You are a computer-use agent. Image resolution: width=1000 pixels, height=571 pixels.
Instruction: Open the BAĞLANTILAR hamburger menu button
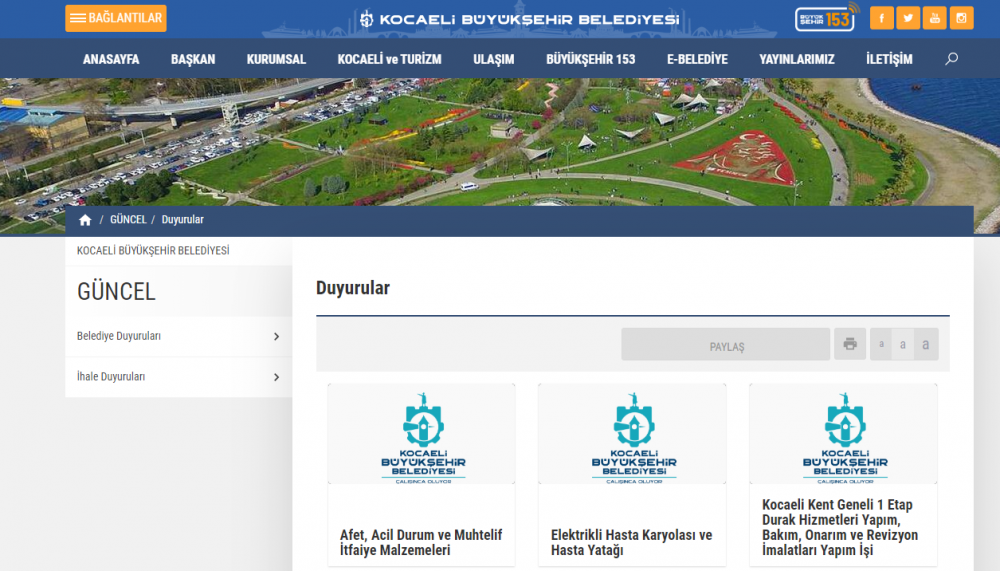tap(115, 19)
